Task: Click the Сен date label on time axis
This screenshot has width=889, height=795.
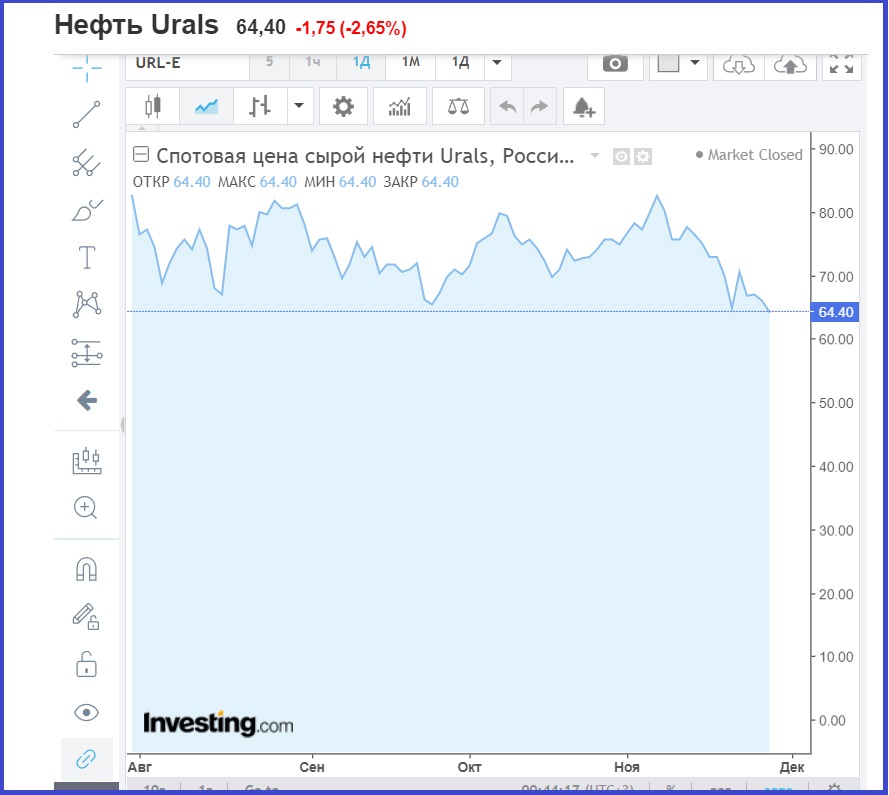Action: point(312,767)
